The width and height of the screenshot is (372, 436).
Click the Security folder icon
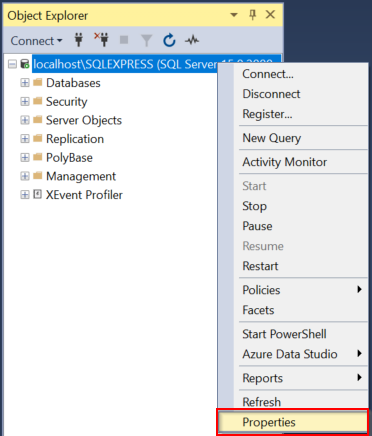pyautogui.click(x=38, y=101)
